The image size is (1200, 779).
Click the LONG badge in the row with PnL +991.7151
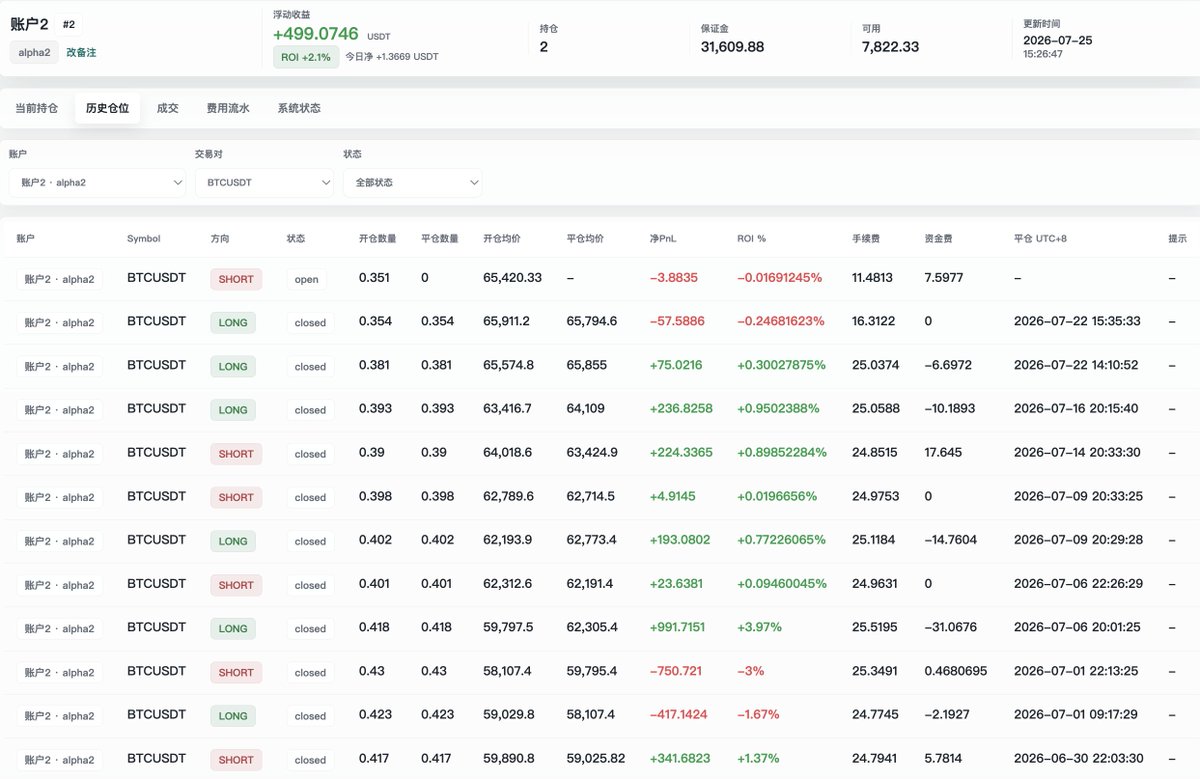[233, 629]
